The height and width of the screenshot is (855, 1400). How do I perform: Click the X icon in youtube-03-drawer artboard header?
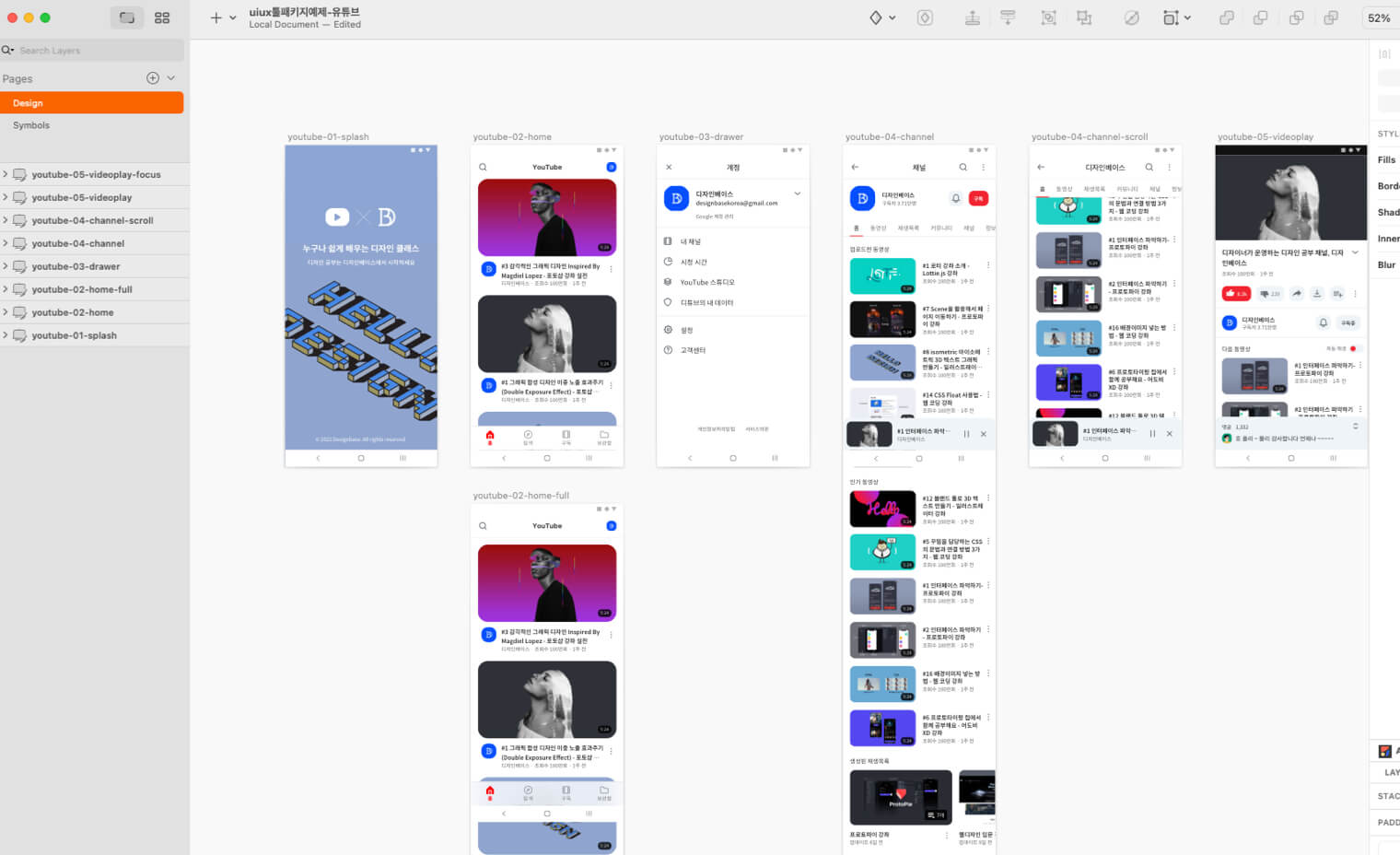669,167
